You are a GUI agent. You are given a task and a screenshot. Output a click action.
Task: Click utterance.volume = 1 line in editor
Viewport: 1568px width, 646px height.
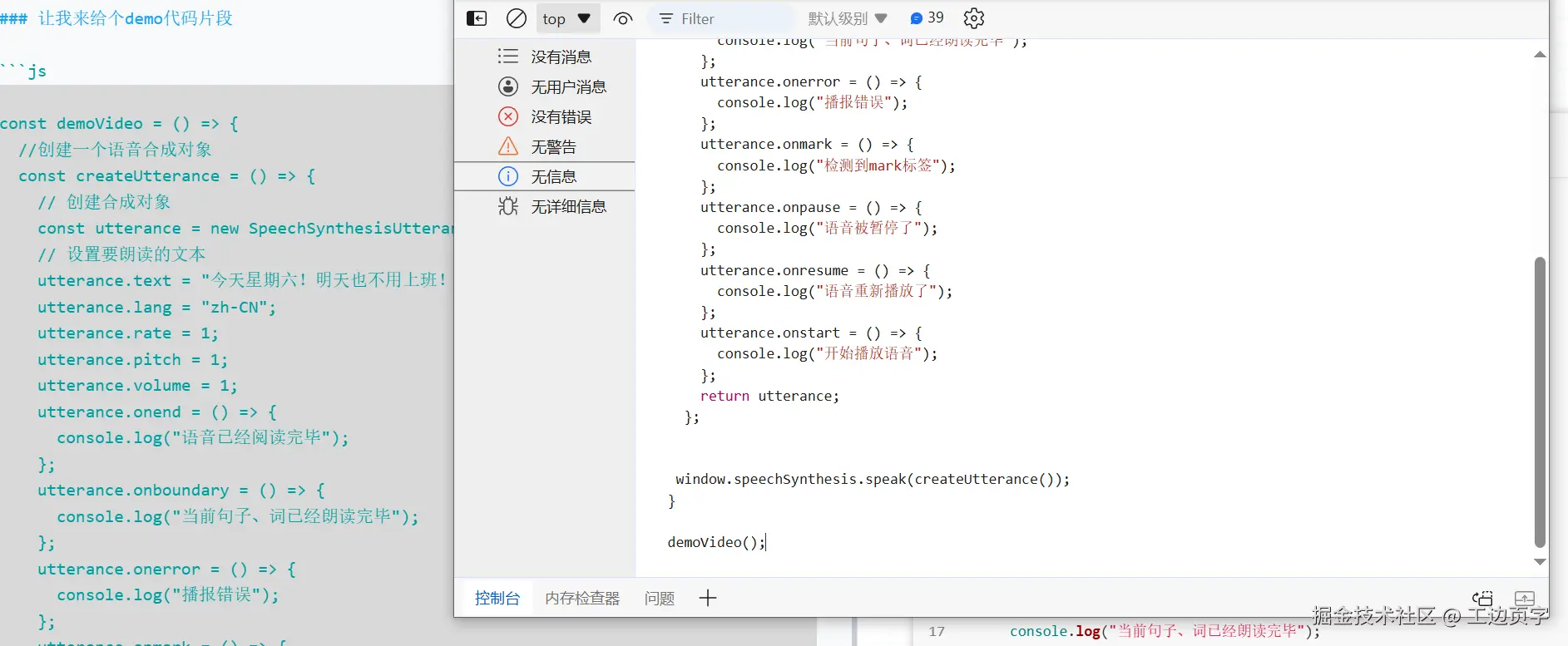(x=137, y=386)
